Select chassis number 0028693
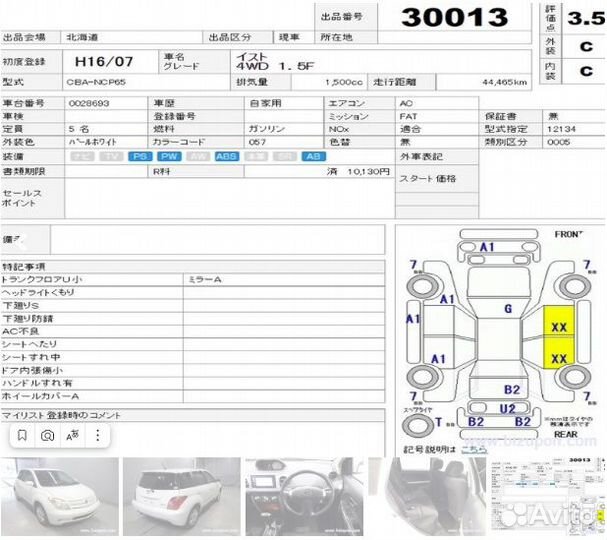 point(89,103)
